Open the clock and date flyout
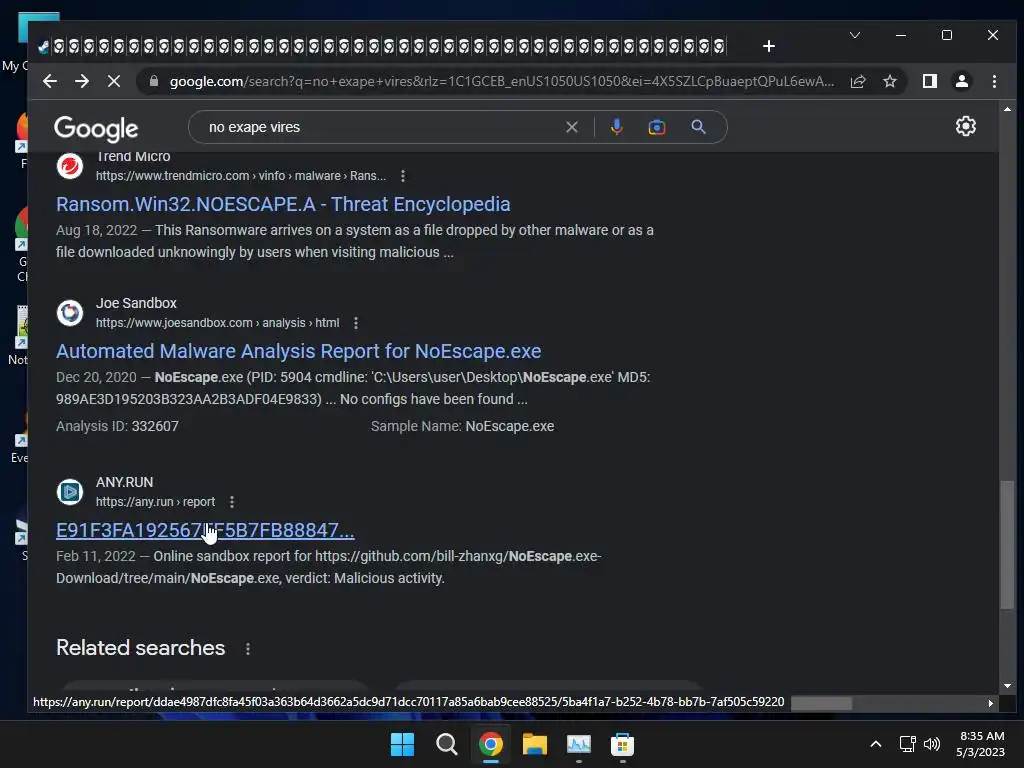The image size is (1024, 768). pos(980,744)
